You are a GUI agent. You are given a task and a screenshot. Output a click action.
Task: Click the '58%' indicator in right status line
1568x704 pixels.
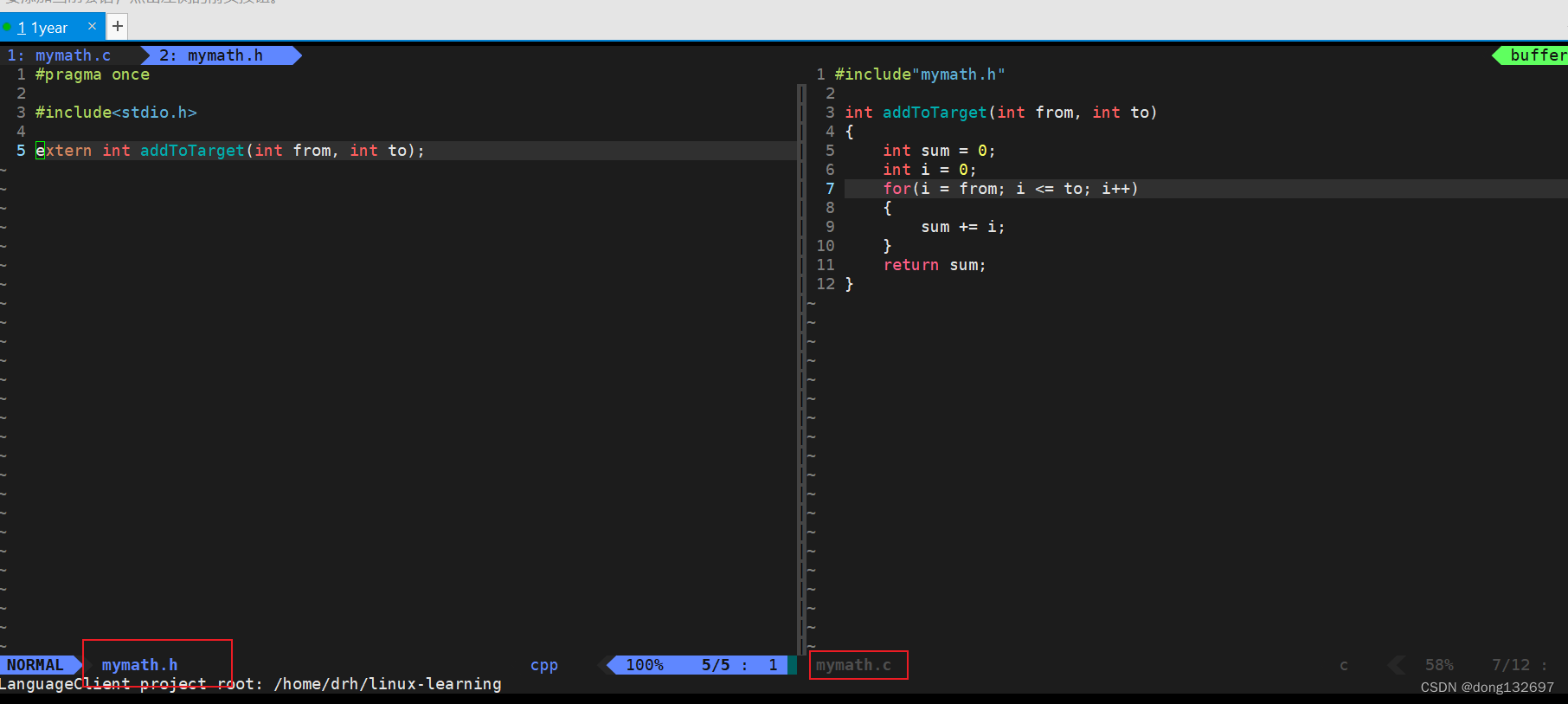point(1439,665)
